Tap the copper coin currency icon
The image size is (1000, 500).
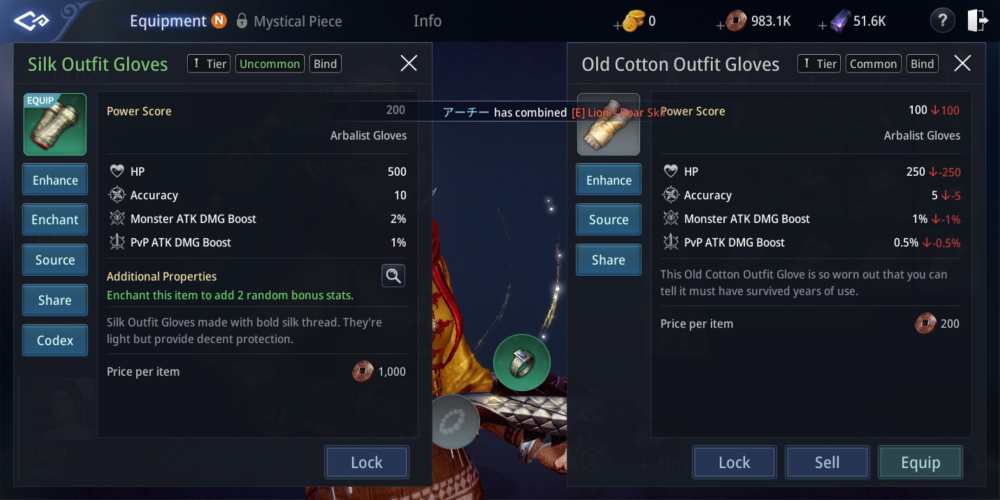pos(737,21)
